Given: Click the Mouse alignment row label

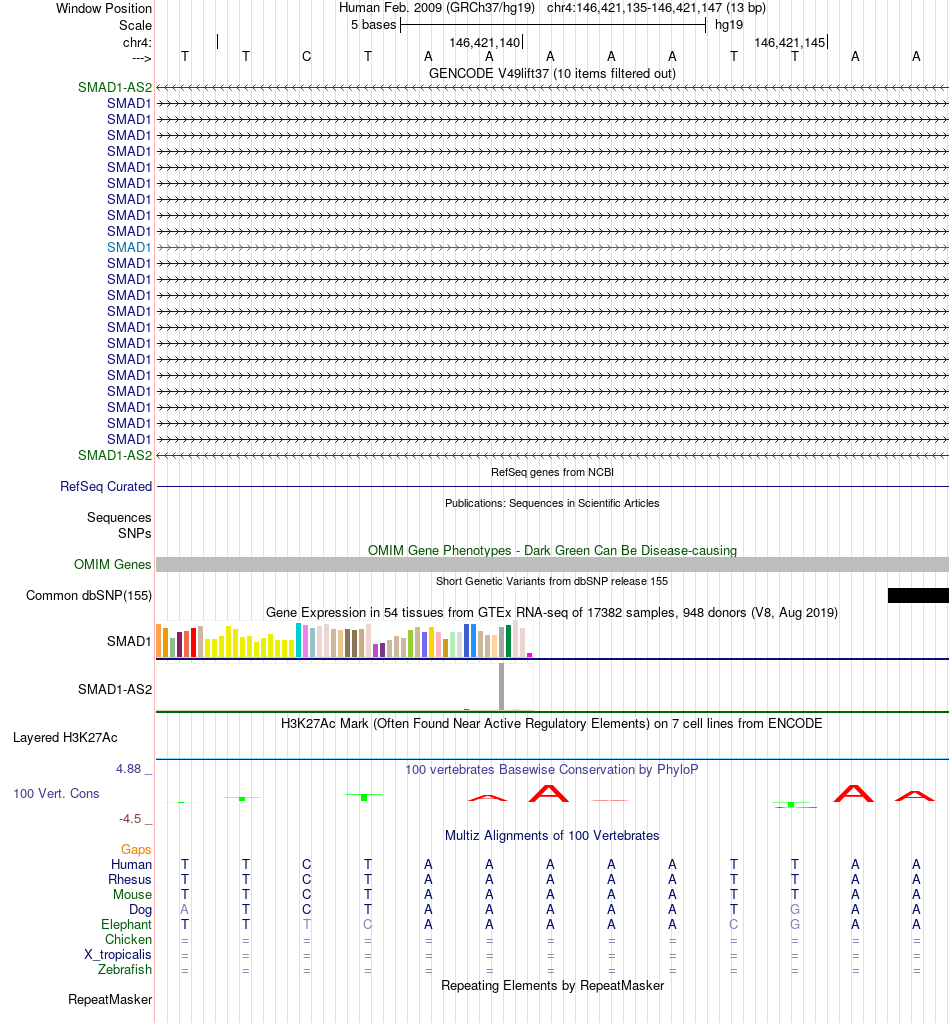Looking at the screenshot, I should (x=132, y=894).
